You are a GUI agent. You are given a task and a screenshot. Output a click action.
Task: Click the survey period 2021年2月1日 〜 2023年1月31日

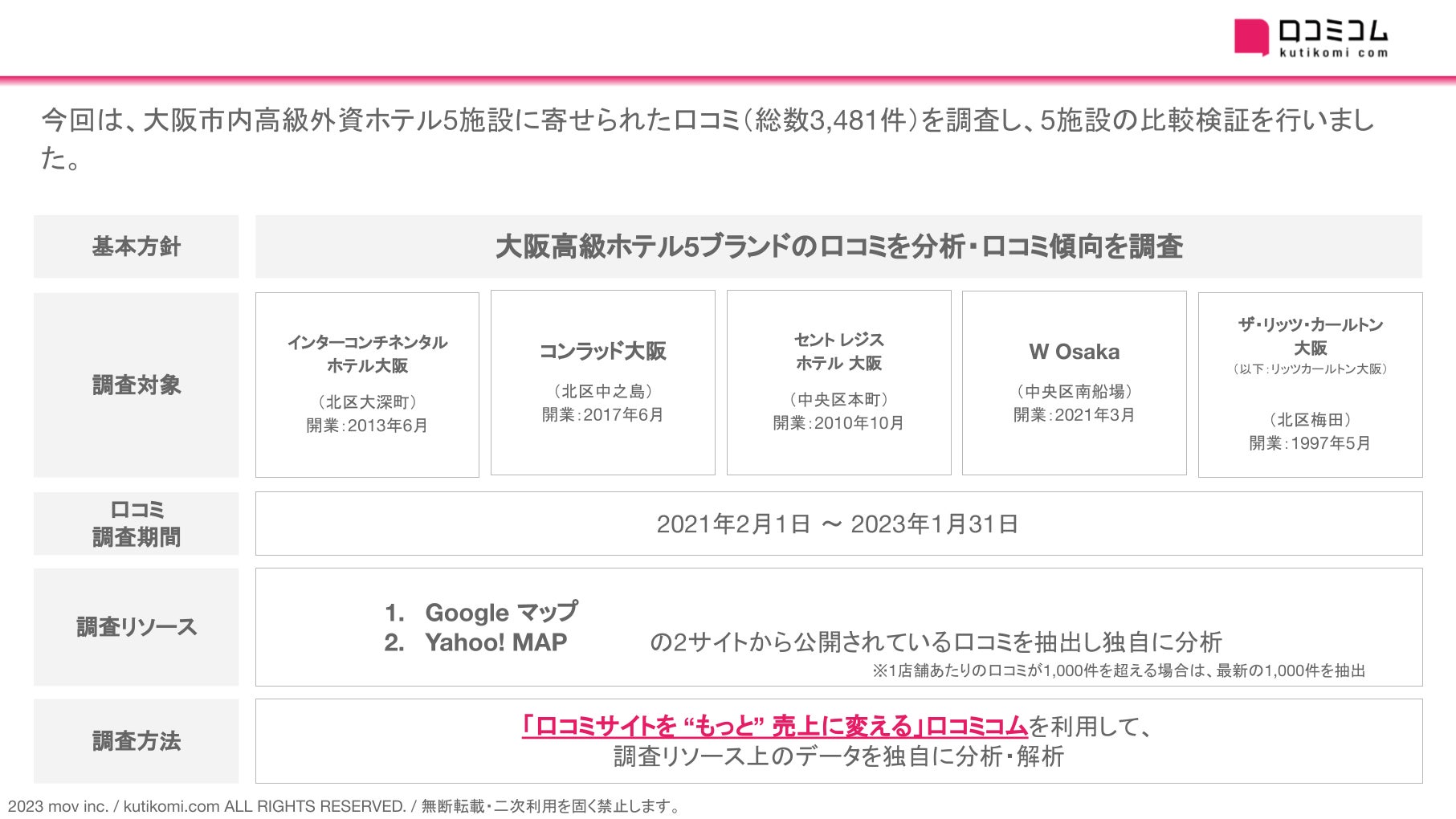pyautogui.click(x=838, y=524)
